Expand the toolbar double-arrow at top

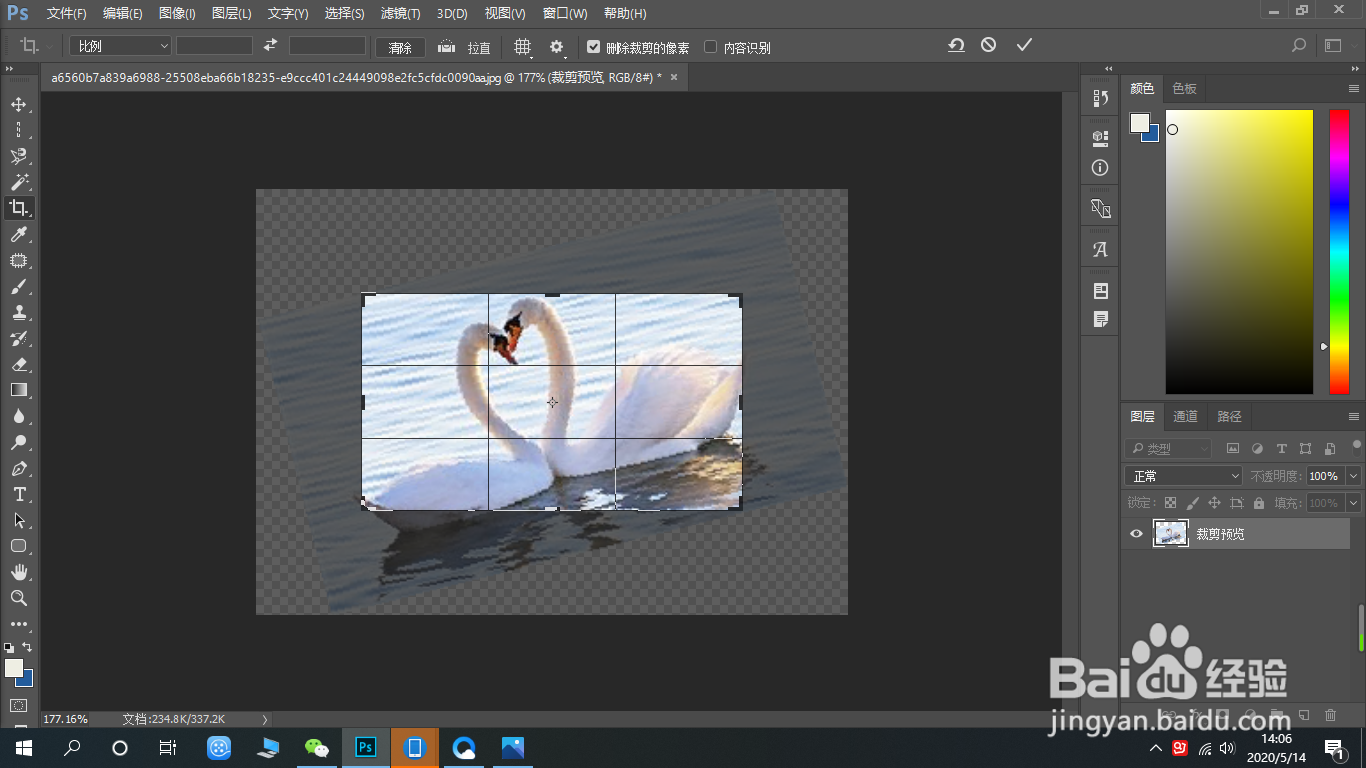(x=9, y=69)
